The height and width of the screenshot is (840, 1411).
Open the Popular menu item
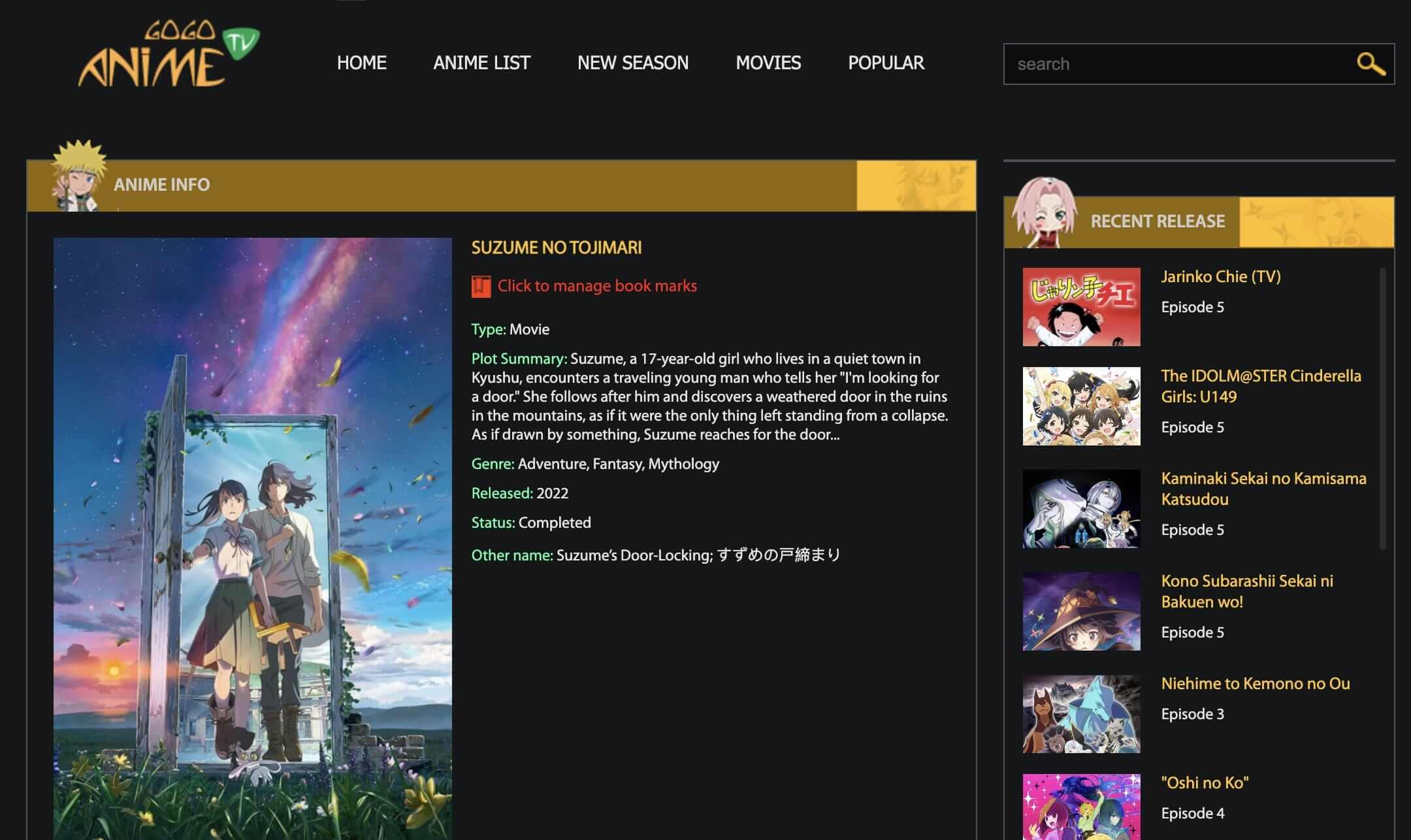(886, 63)
